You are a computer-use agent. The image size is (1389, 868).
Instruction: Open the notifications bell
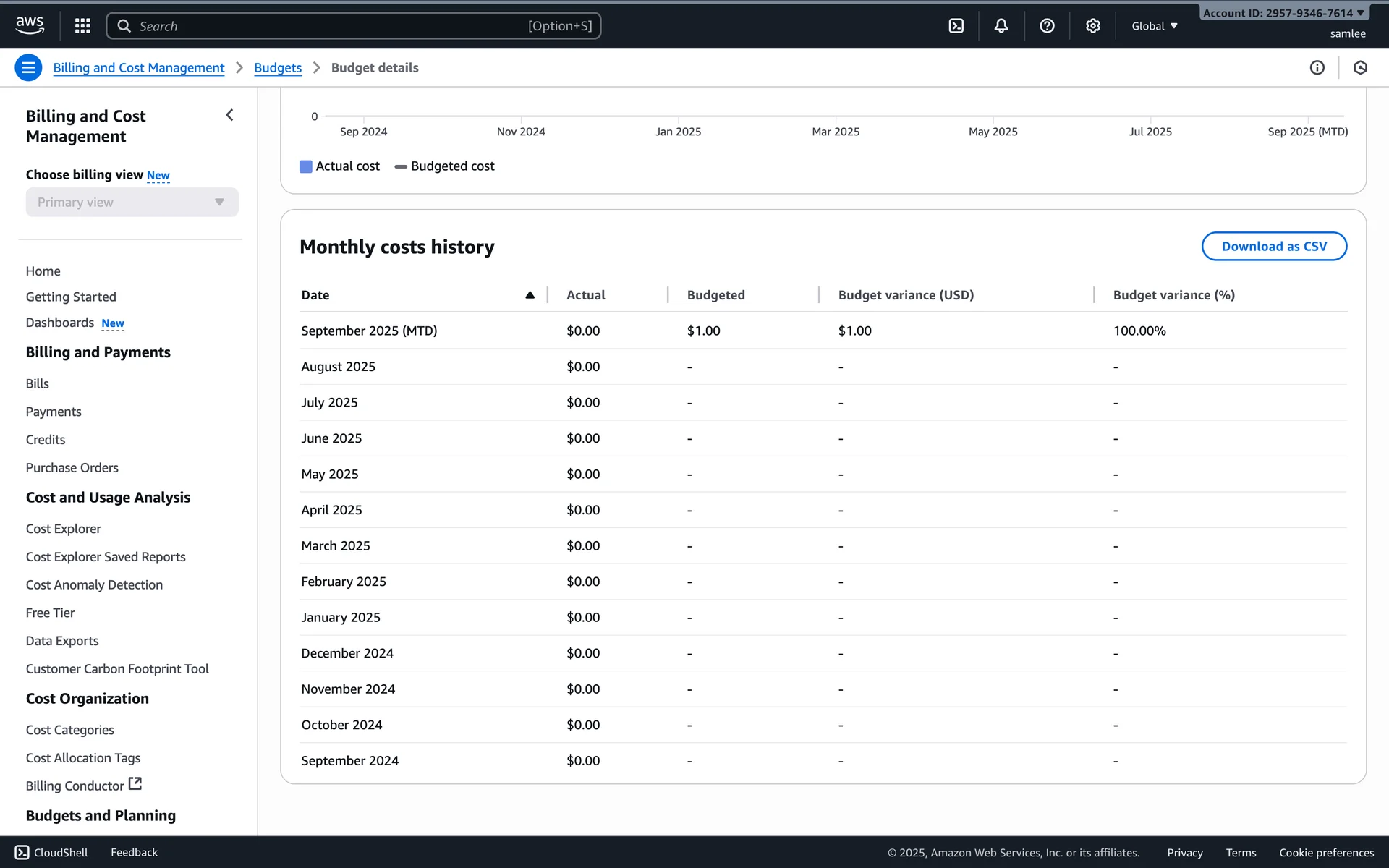click(x=1001, y=26)
